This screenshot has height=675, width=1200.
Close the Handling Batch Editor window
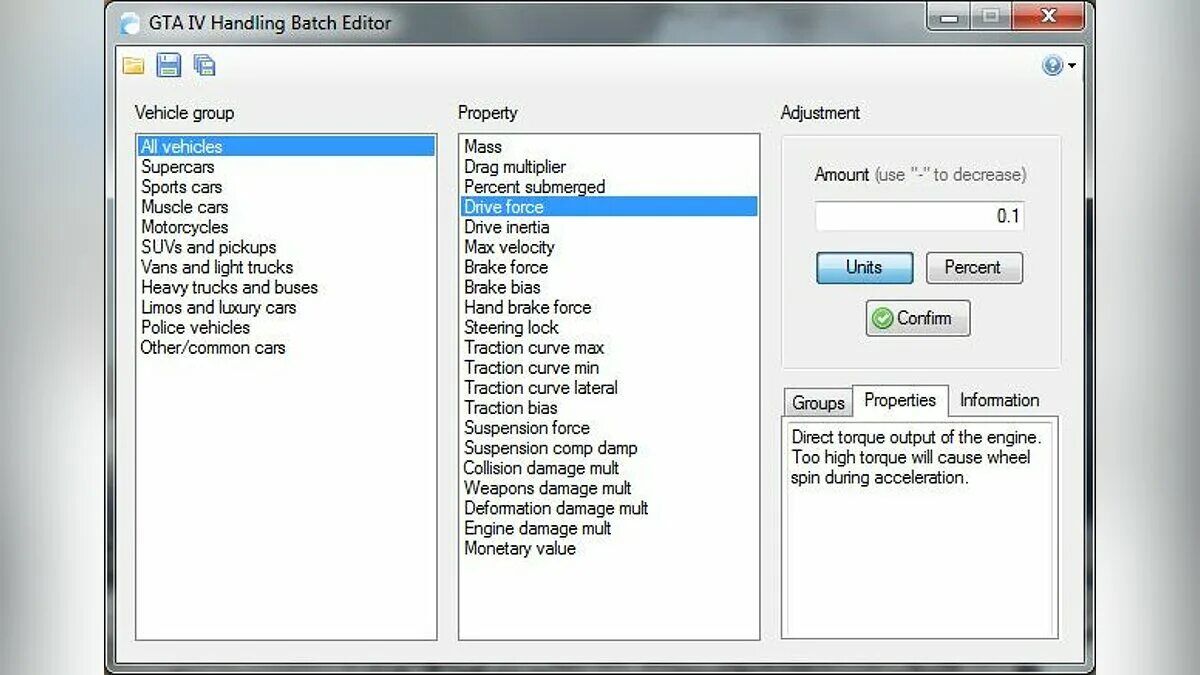[1048, 17]
